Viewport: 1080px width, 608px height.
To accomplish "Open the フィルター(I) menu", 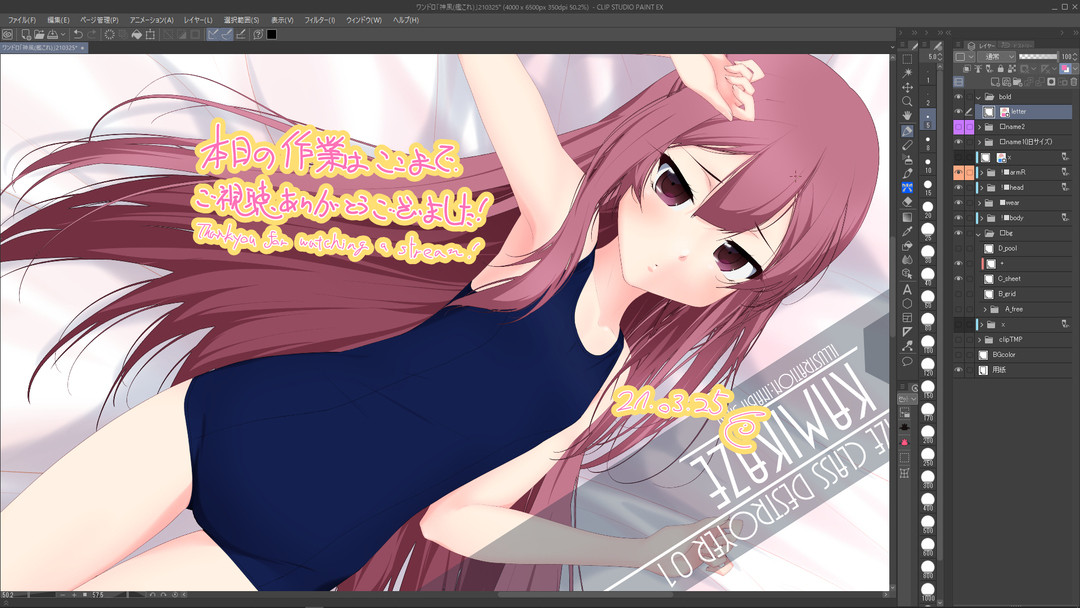I will pos(320,20).
